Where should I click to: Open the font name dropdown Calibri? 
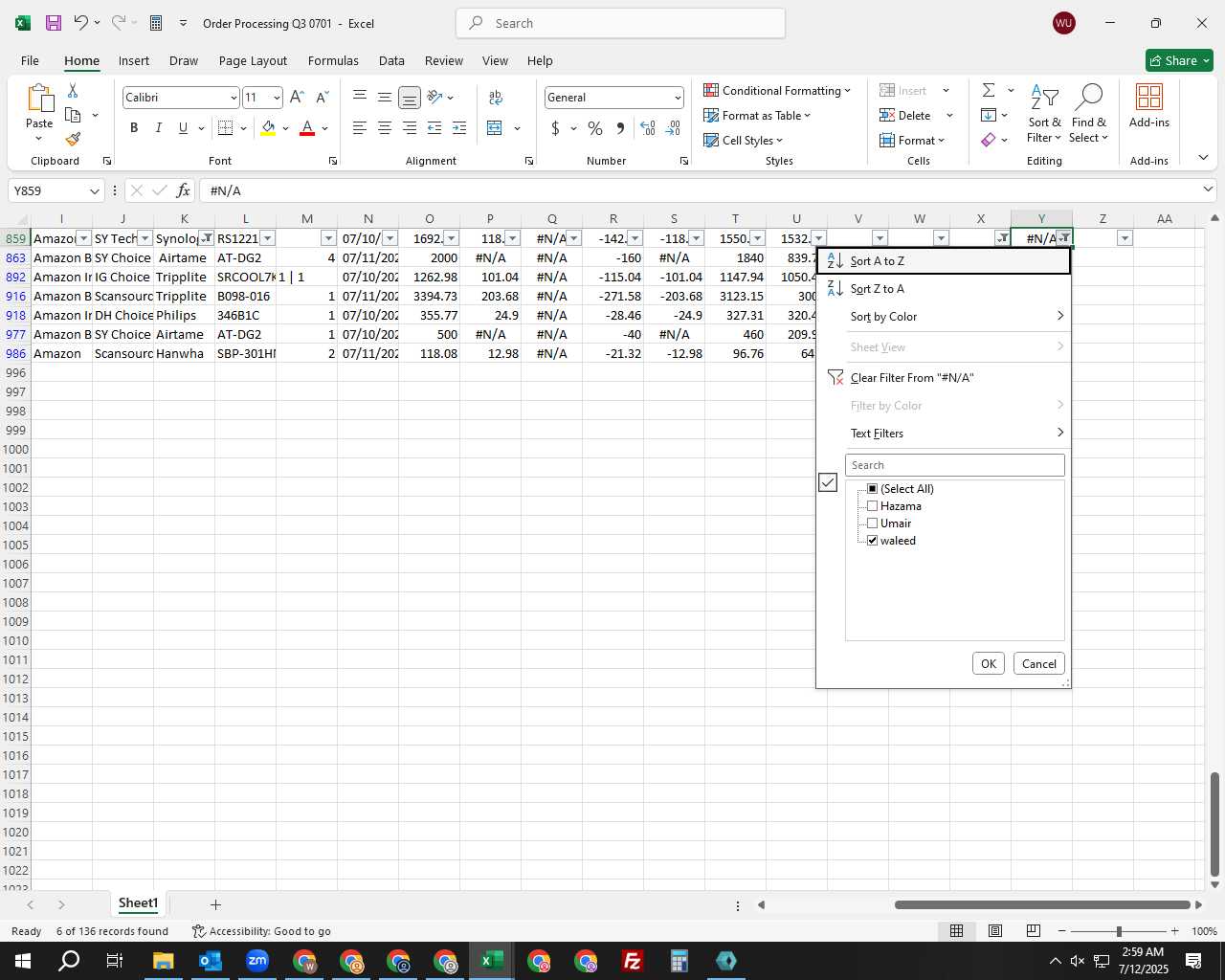(x=234, y=98)
